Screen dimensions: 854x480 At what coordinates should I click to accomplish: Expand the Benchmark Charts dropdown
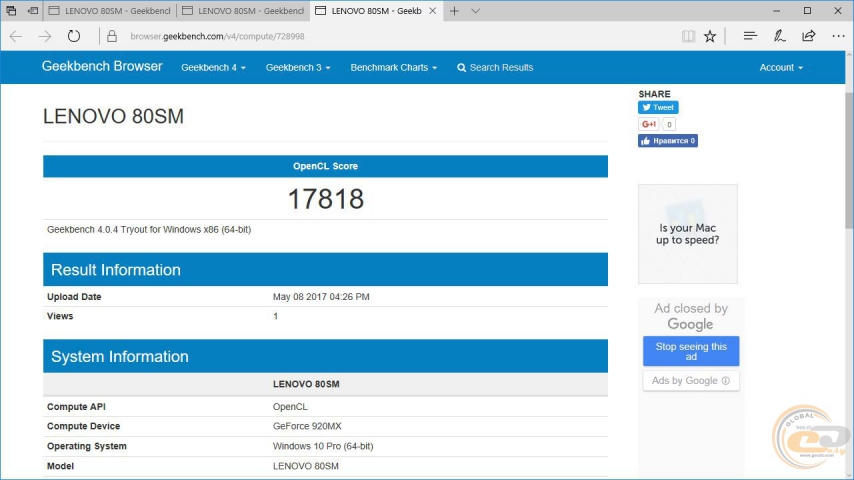(x=394, y=68)
